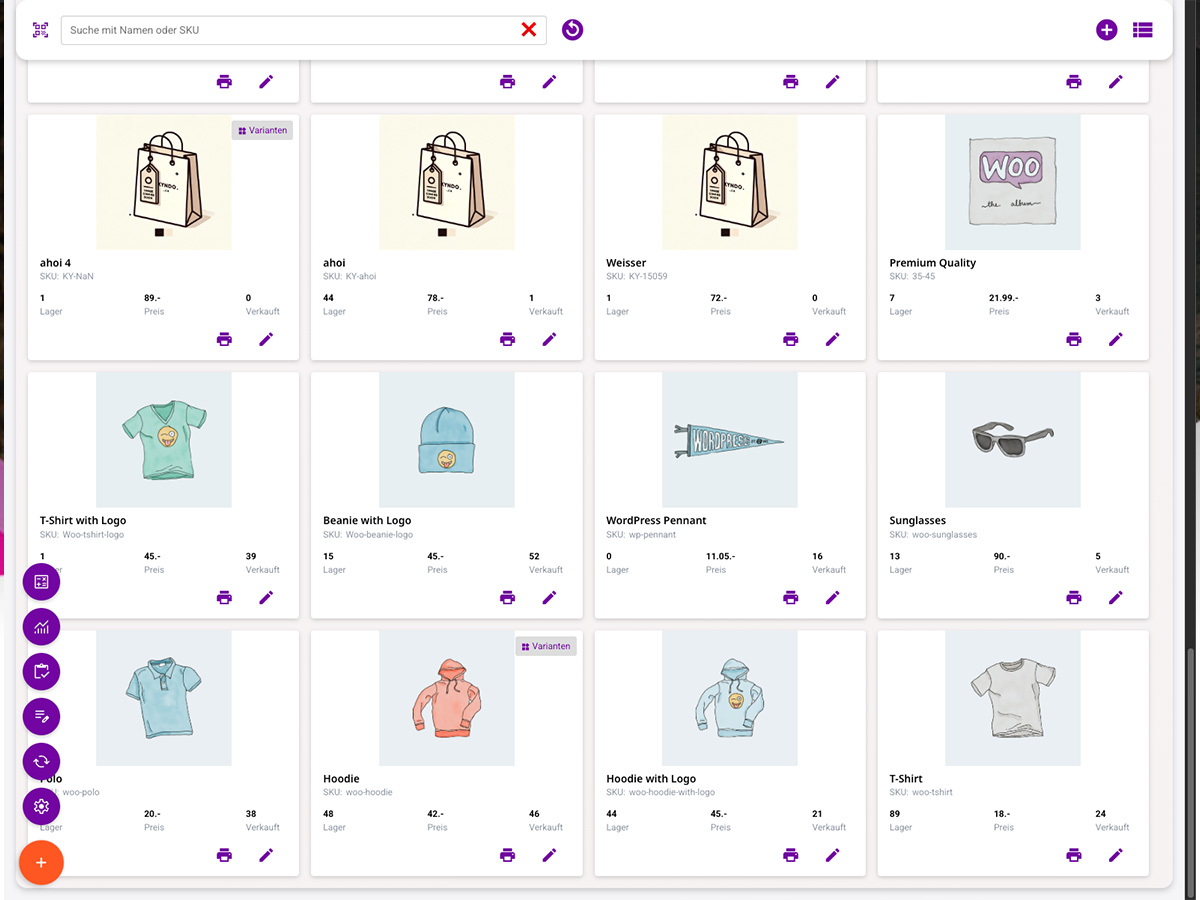Expand the Varianten badge on Hoodie
The image size is (1200, 900).
tap(546, 646)
